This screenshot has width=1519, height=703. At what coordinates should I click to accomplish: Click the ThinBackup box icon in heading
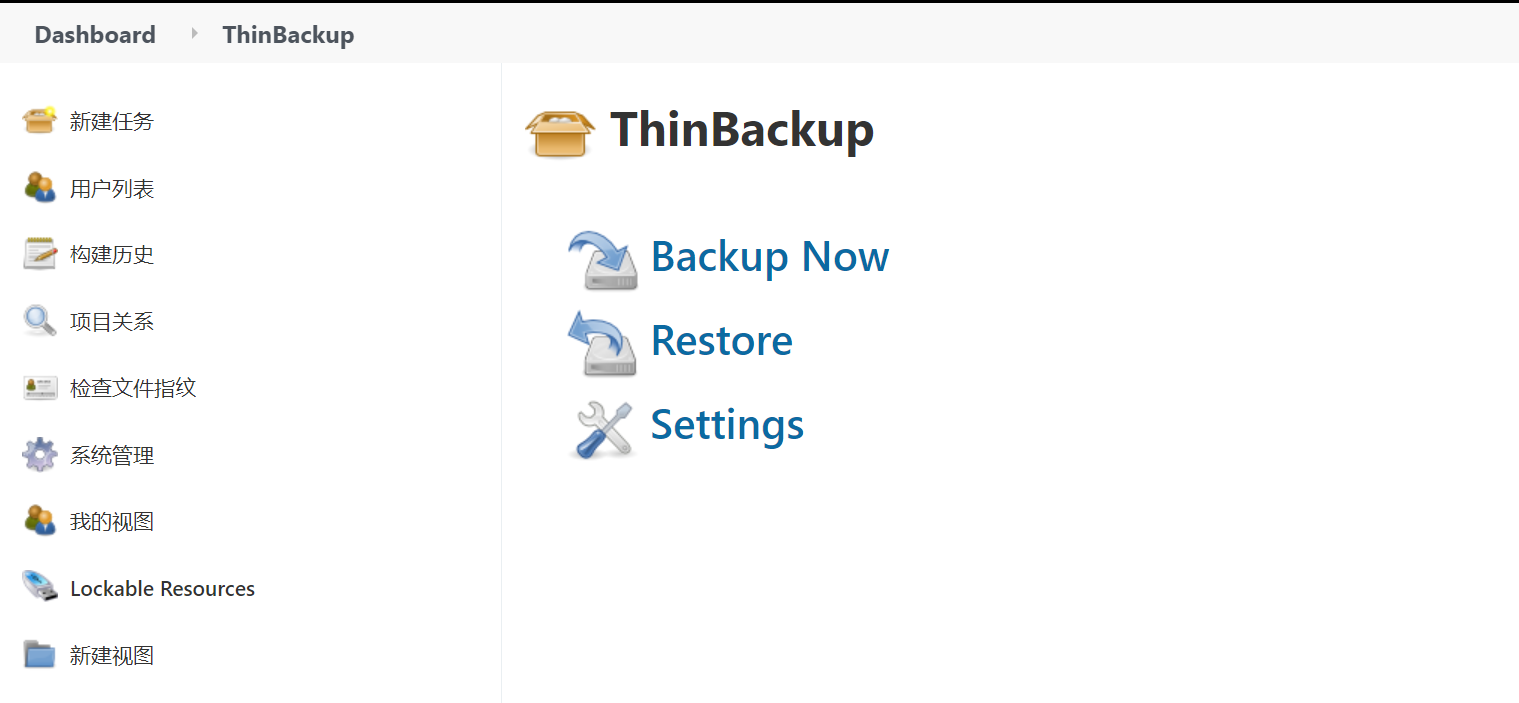click(x=560, y=131)
